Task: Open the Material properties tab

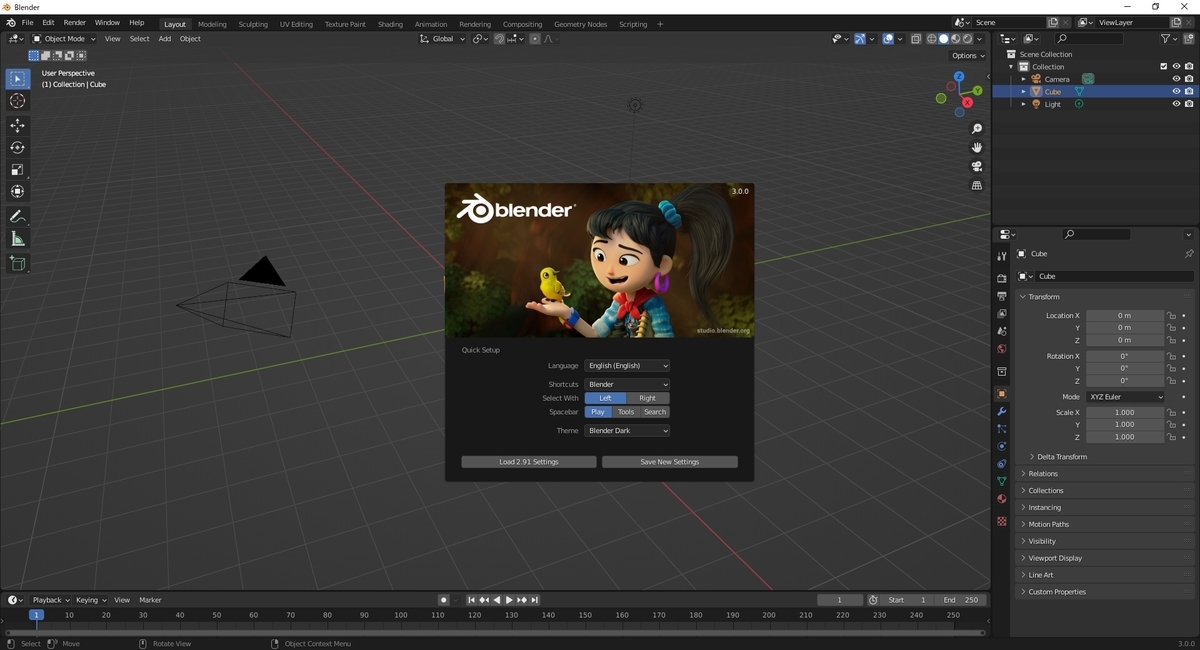Action: point(1002,498)
